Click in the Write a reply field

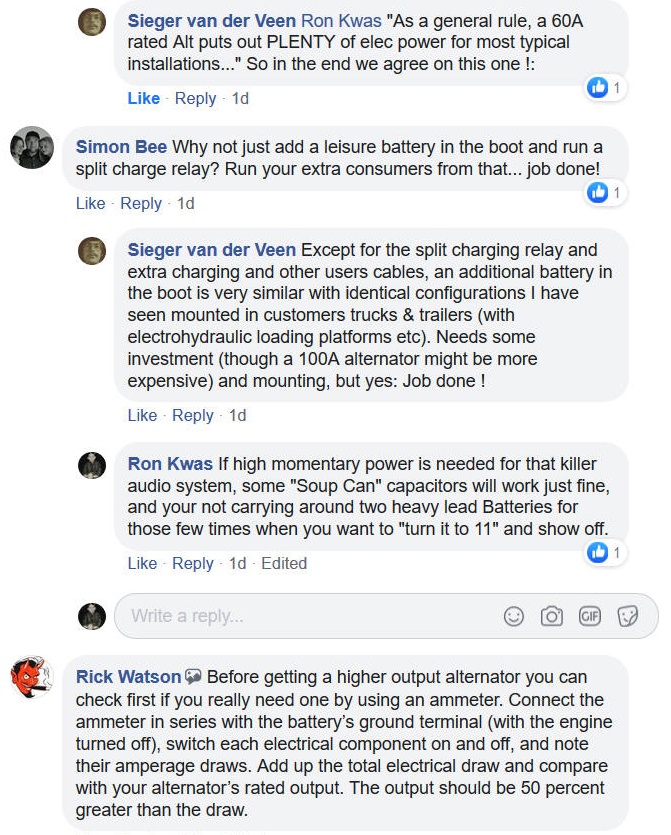[300, 616]
